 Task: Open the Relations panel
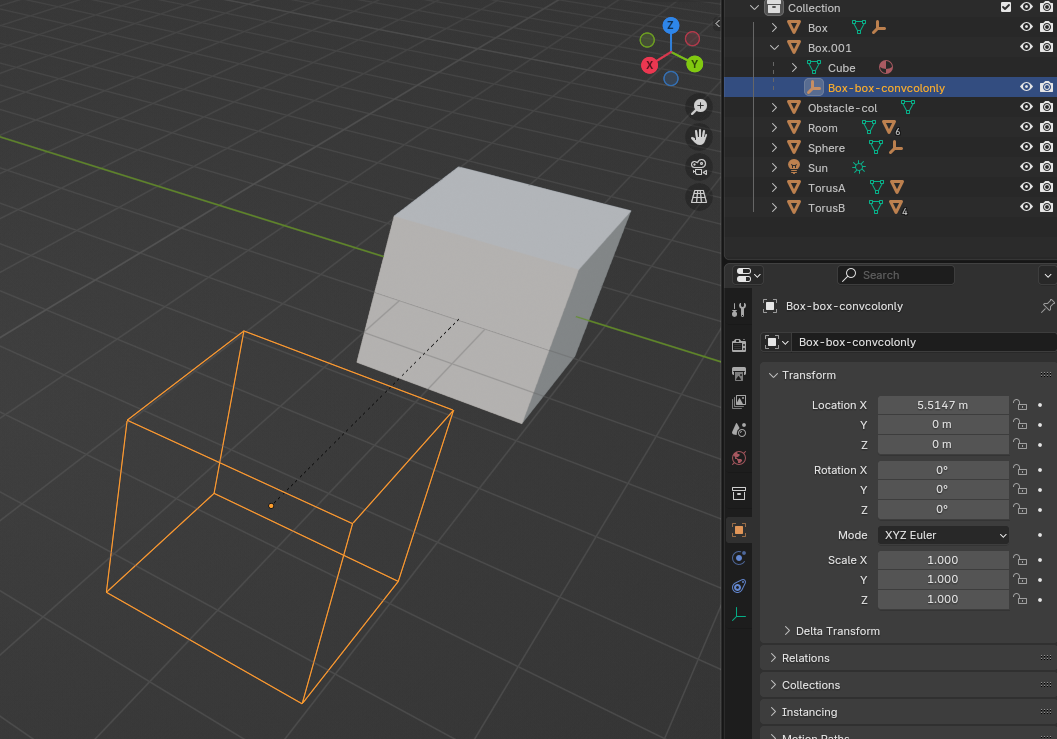coord(806,658)
